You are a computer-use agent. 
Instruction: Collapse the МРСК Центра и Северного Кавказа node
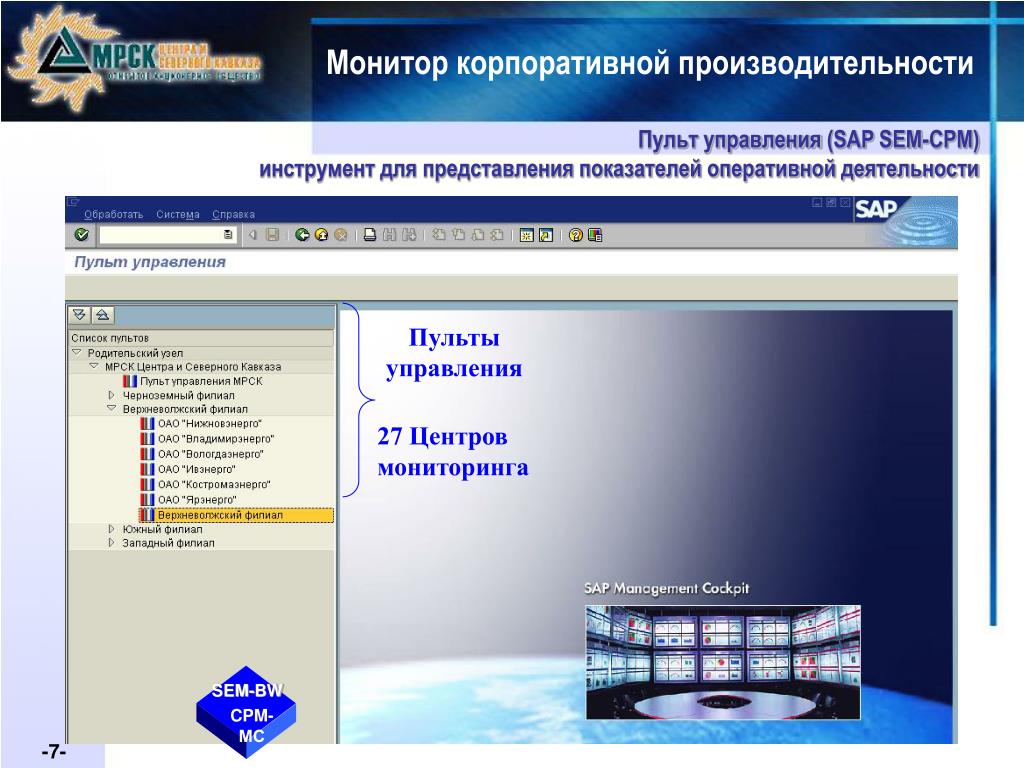(94, 366)
